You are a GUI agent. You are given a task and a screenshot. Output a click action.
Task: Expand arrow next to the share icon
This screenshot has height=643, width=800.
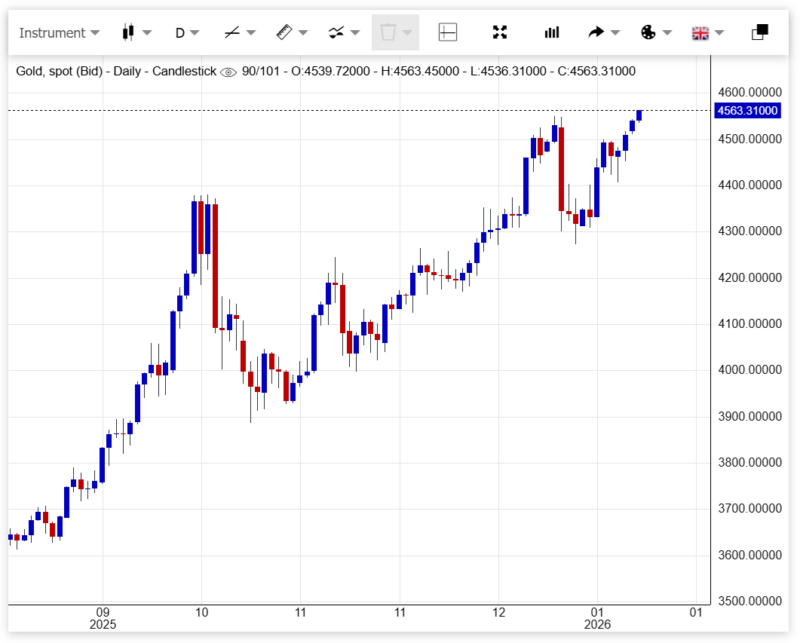(616, 32)
